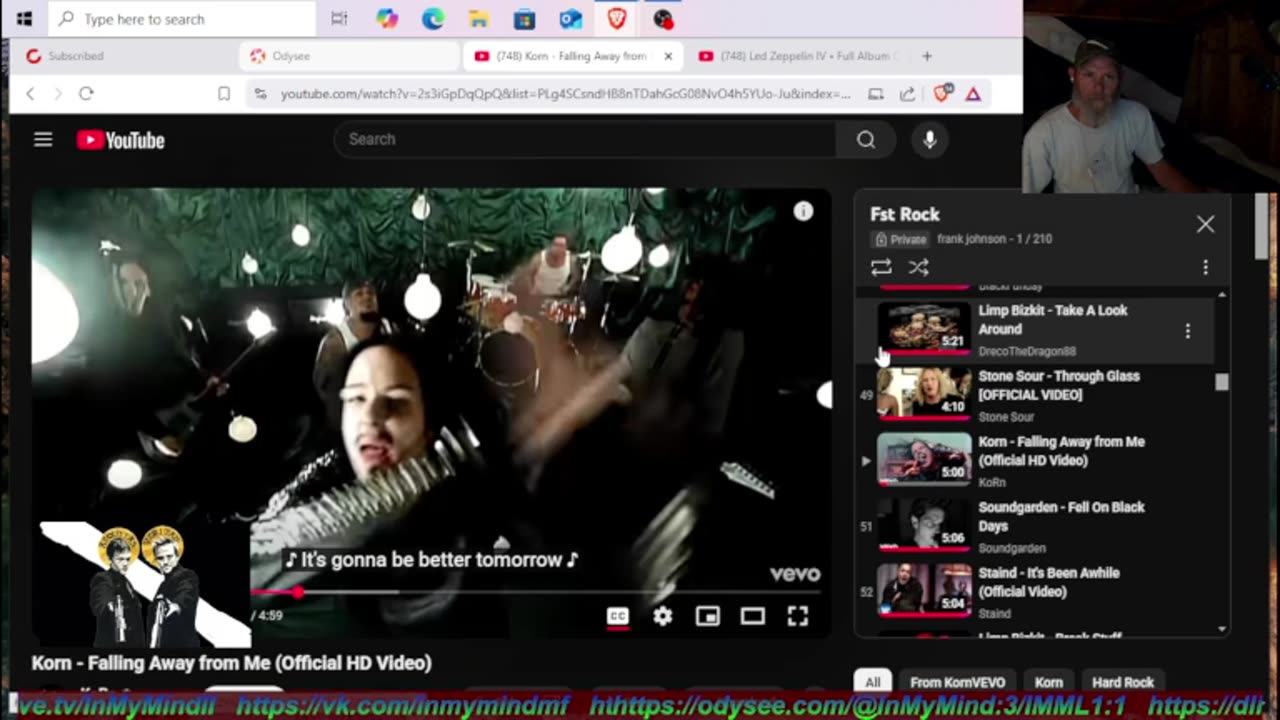1280x720 pixels.
Task: Open video settings gear
Action: click(x=663, y=616)
